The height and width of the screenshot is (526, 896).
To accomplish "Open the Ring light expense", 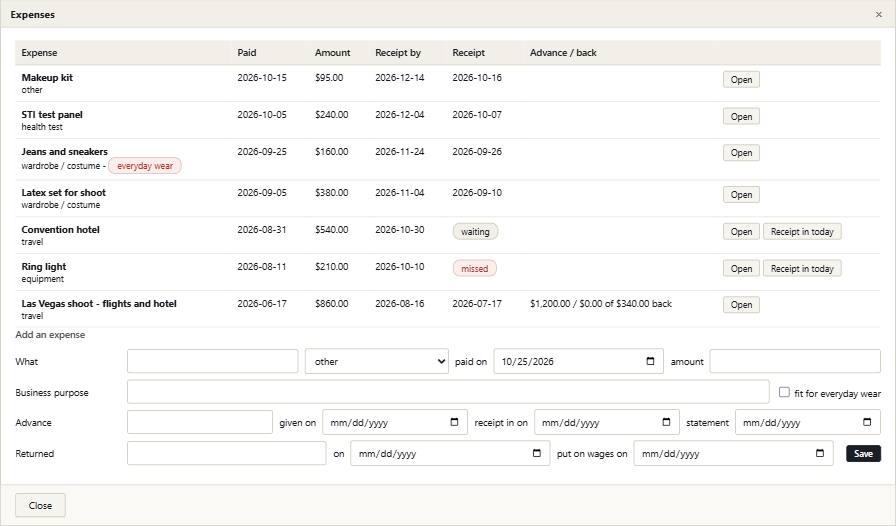I will tap(741, 268).
